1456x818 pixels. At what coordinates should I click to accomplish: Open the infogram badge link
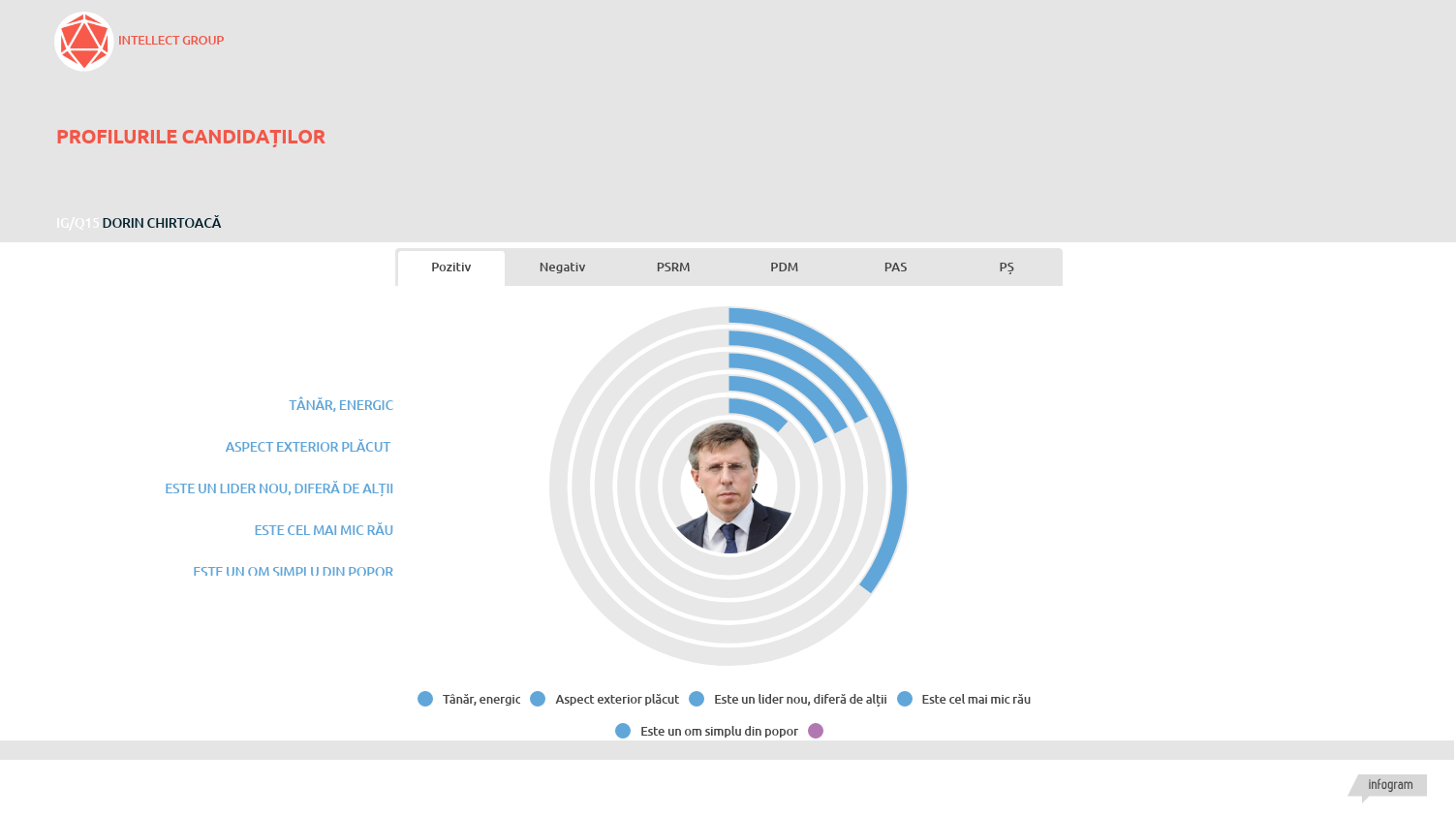pyautogui.click(x=1389, y=785)
